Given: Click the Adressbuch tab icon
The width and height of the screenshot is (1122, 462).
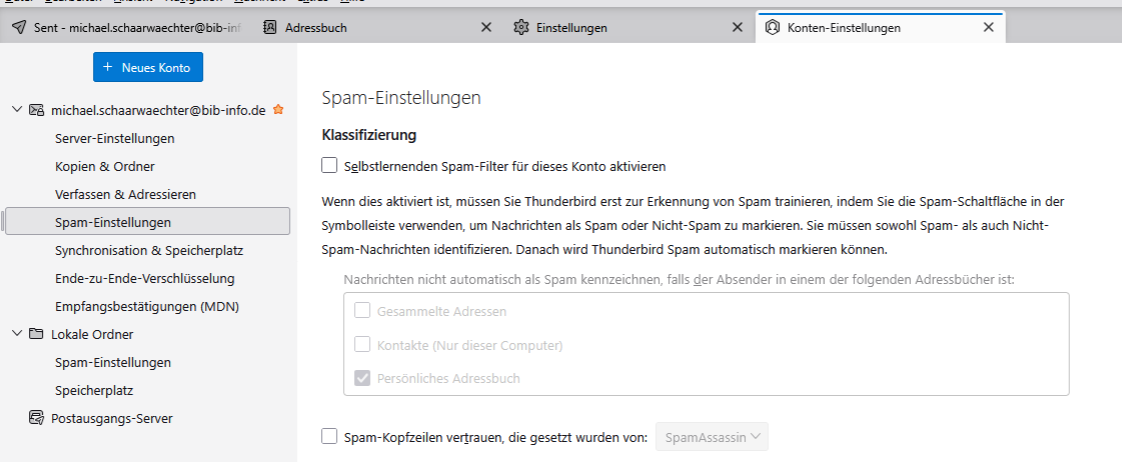Looking at the screenshot, I should click(x=270, y=28).
